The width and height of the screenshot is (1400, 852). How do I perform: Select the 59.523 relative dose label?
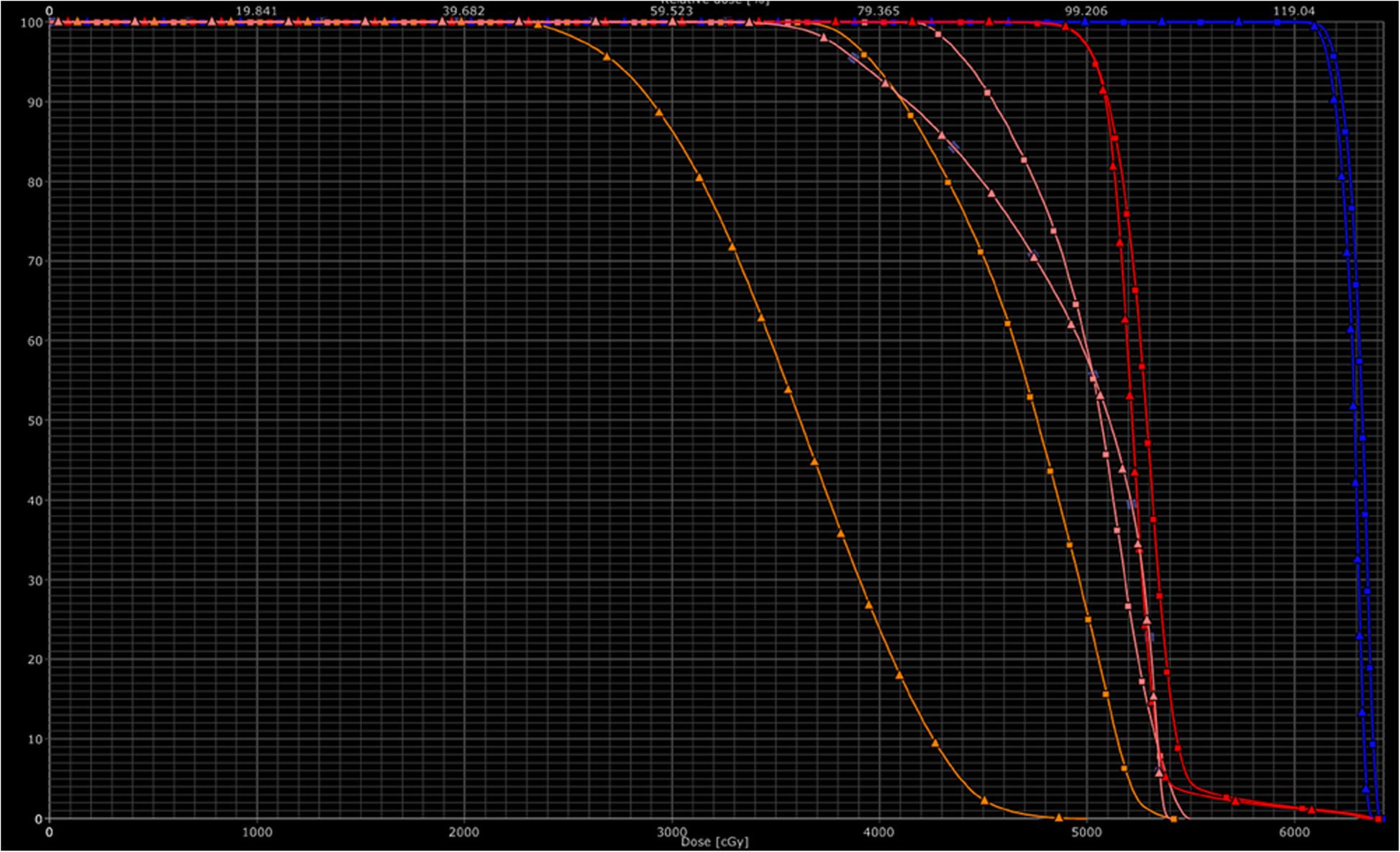(x=671, y=11)
